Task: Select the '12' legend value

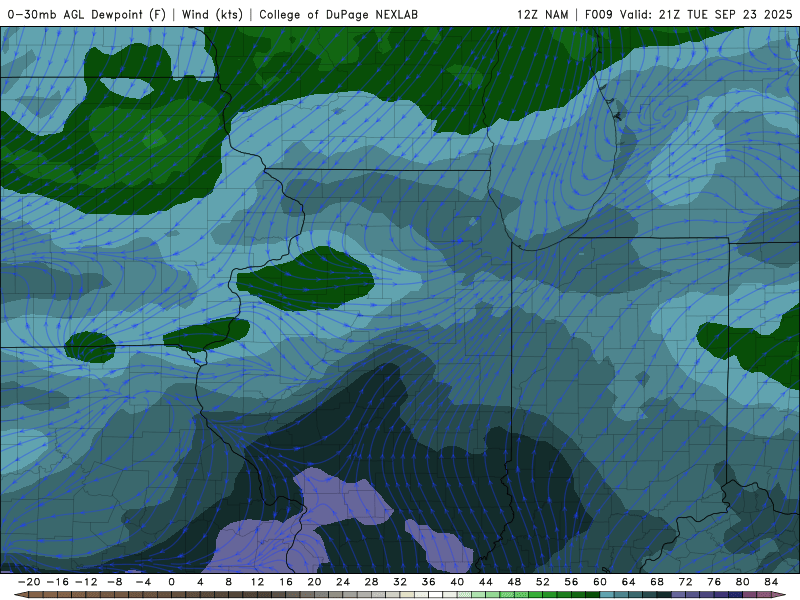Action: [x=257, y=582]
